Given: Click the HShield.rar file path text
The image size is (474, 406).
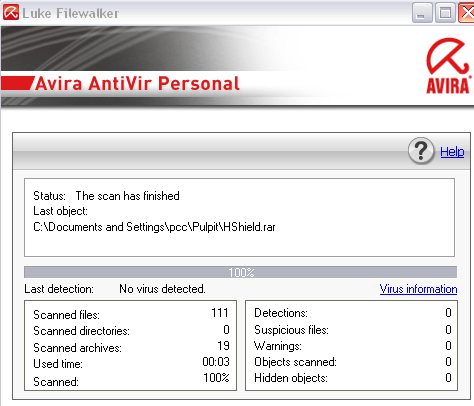Looking at the screenshot, I should point(154,227).
